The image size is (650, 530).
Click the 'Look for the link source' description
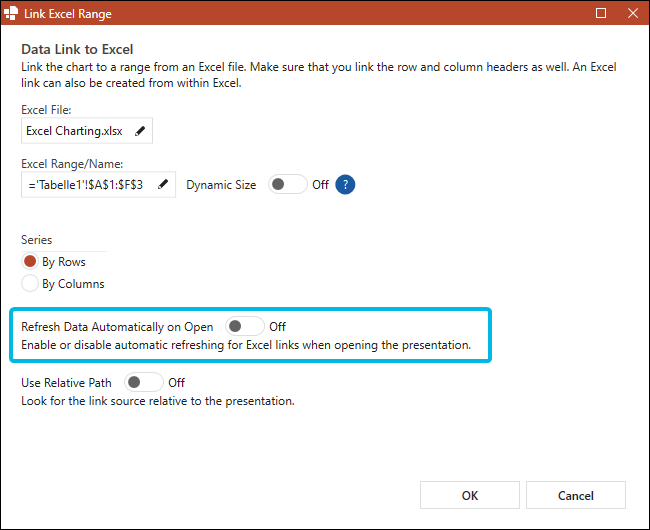158,401
